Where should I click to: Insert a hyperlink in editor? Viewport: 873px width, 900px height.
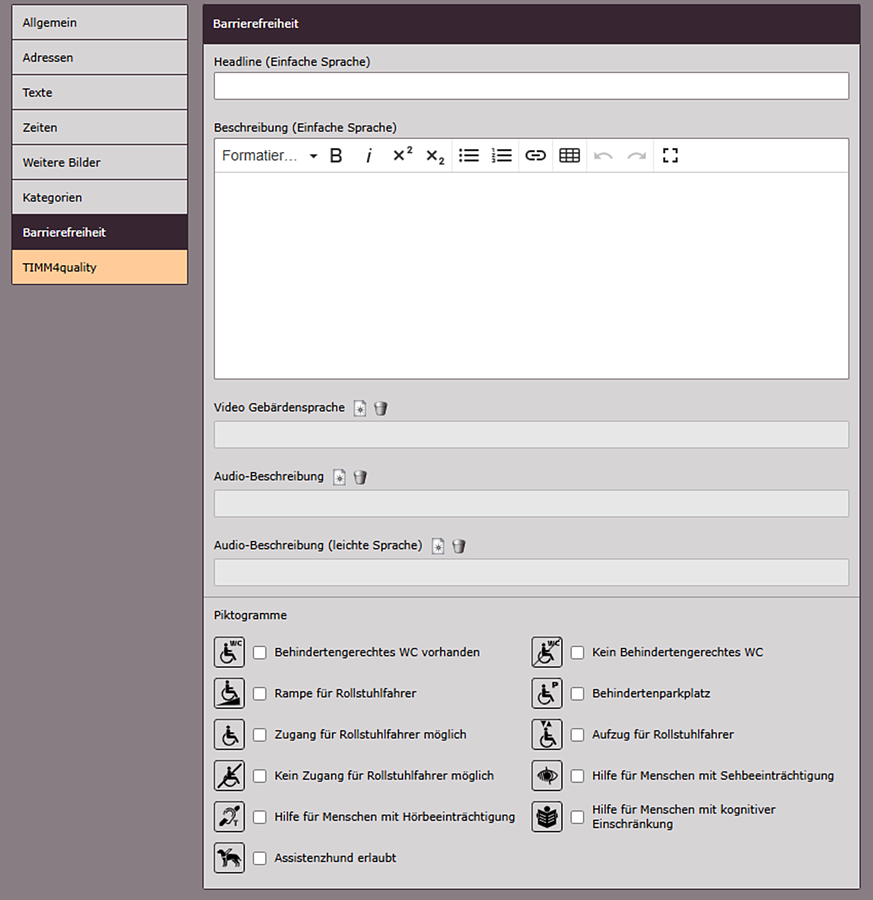536,156
